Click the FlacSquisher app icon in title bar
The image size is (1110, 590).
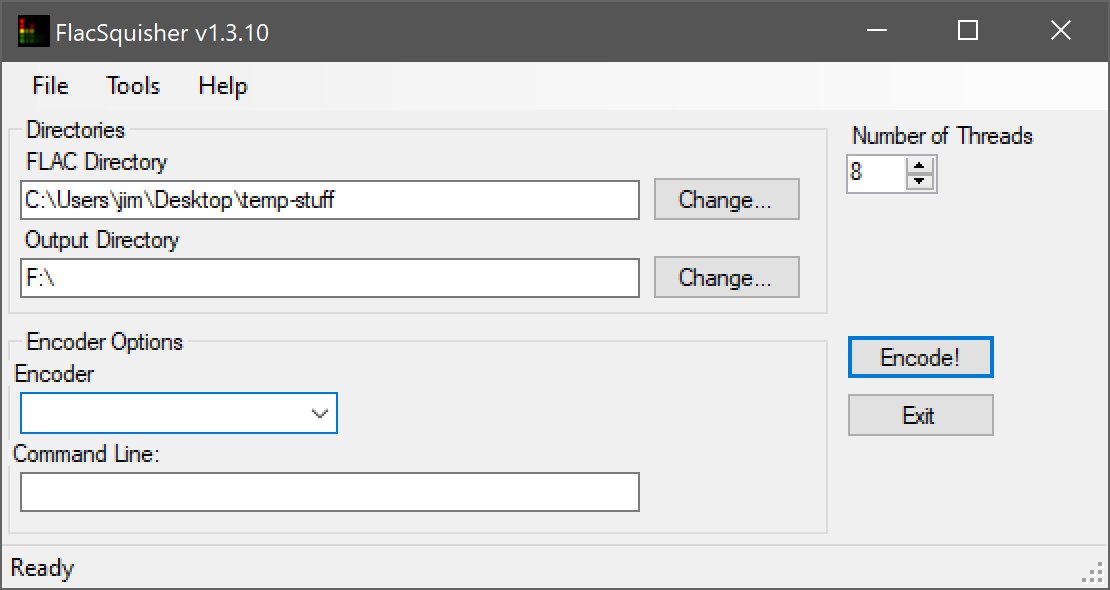tap(33, 32)
